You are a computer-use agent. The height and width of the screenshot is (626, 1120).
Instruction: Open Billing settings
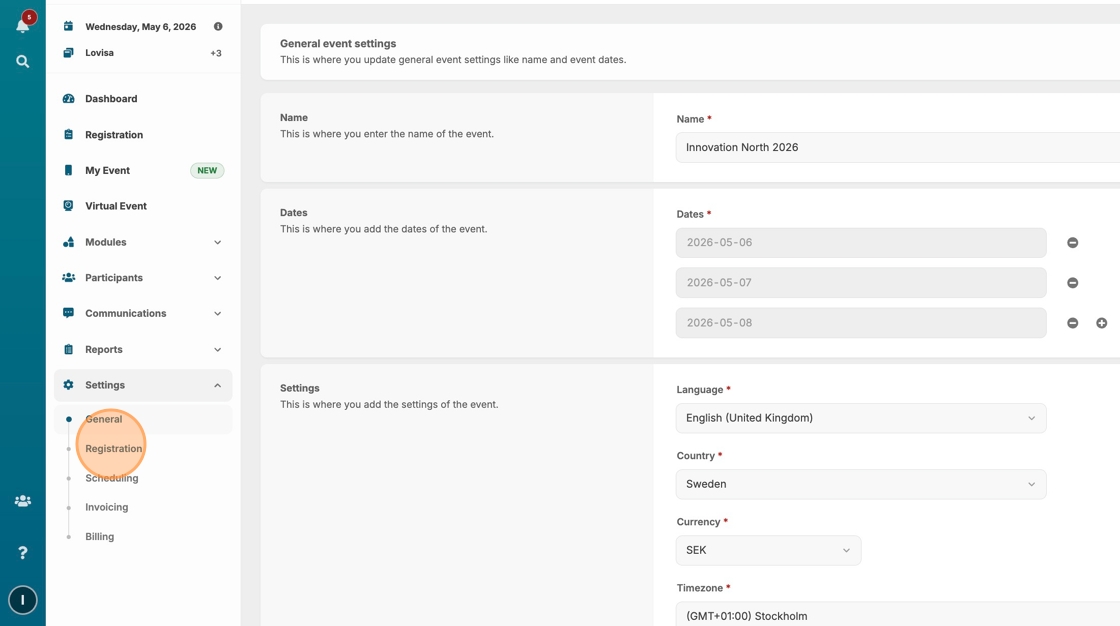point(99,537)
